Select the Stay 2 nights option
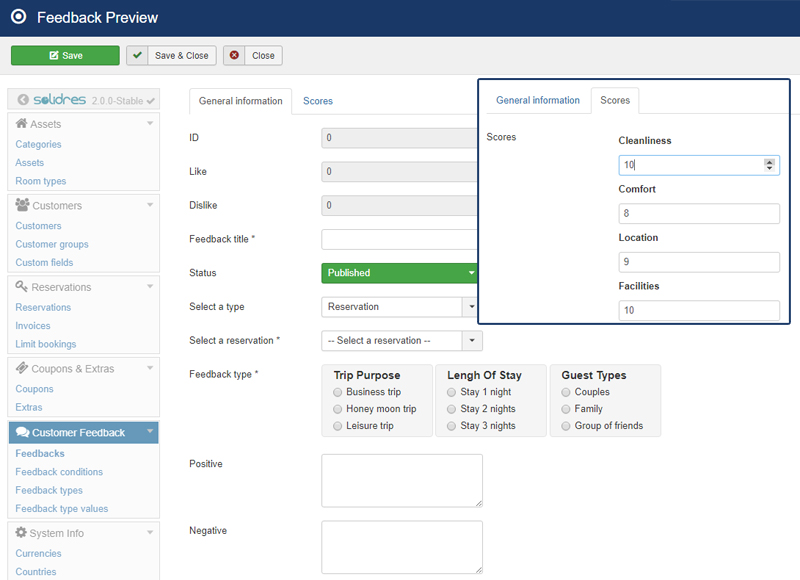The height and width of the screenshot is (580, 800). point(451,409)
